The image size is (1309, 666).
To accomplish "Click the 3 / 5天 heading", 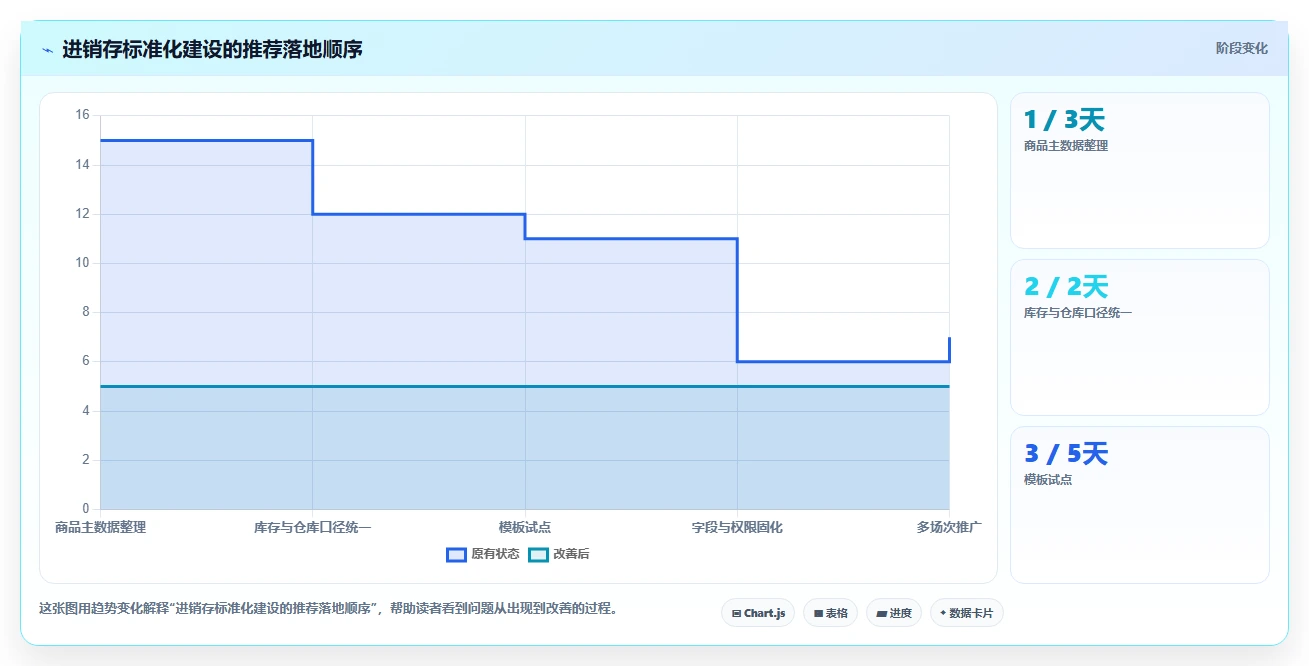I will click(1066, 454).
